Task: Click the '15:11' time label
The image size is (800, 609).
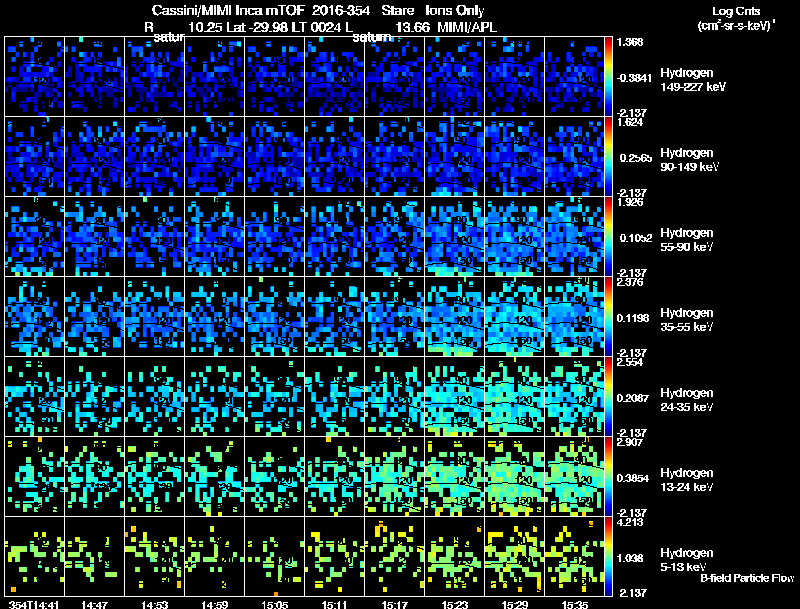Action: coord(334,605)
